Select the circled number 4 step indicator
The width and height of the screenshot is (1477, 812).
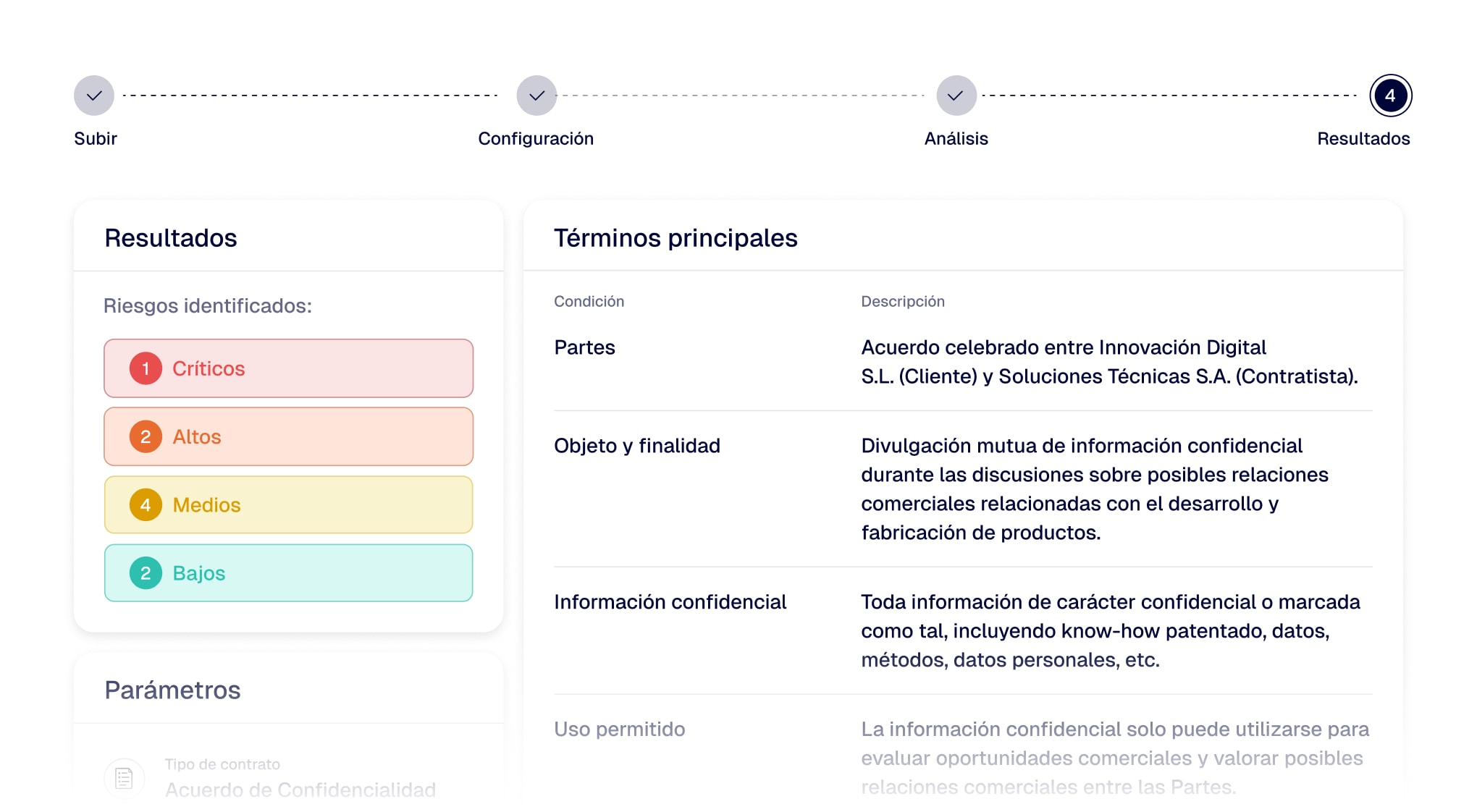click(1389, 94)
